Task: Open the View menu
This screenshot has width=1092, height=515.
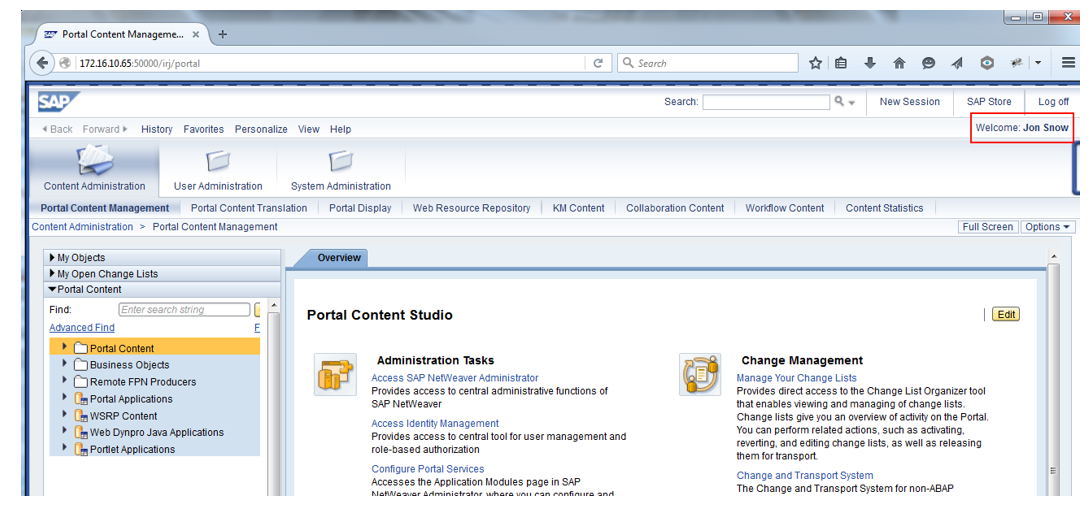Action: coord(309,129)
